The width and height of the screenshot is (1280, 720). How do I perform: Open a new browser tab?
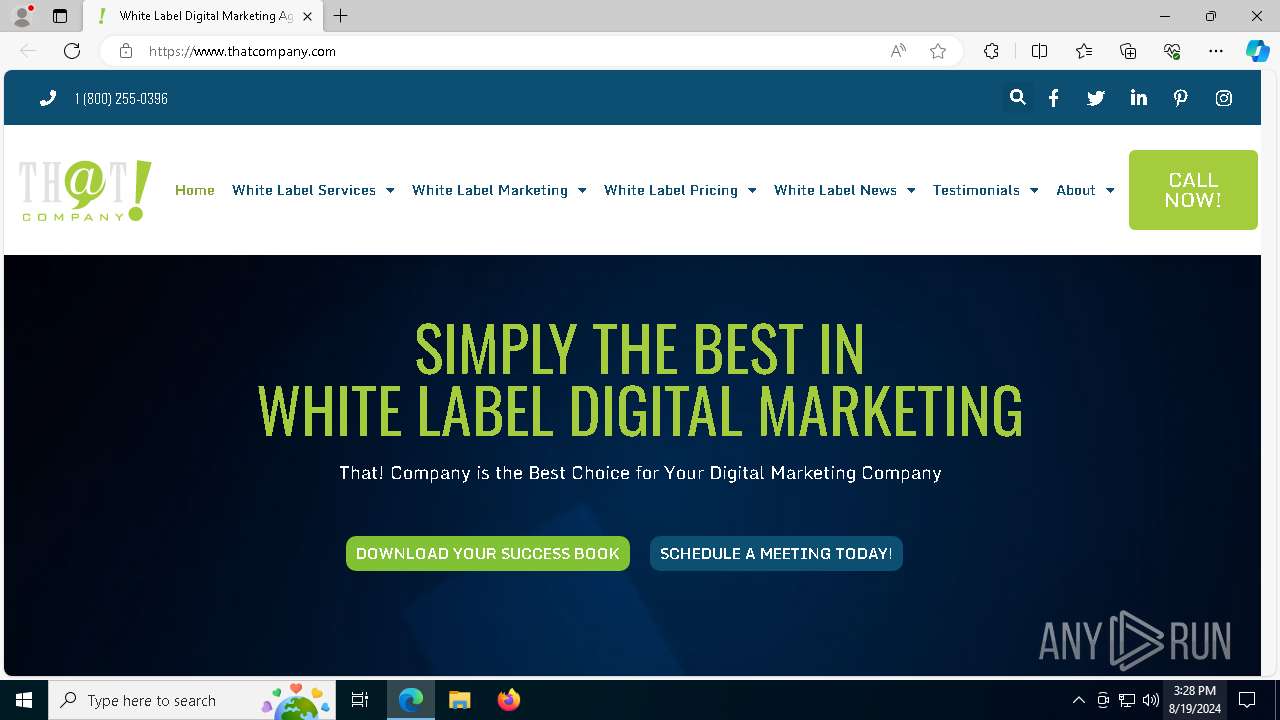click(x=341, y=16)
